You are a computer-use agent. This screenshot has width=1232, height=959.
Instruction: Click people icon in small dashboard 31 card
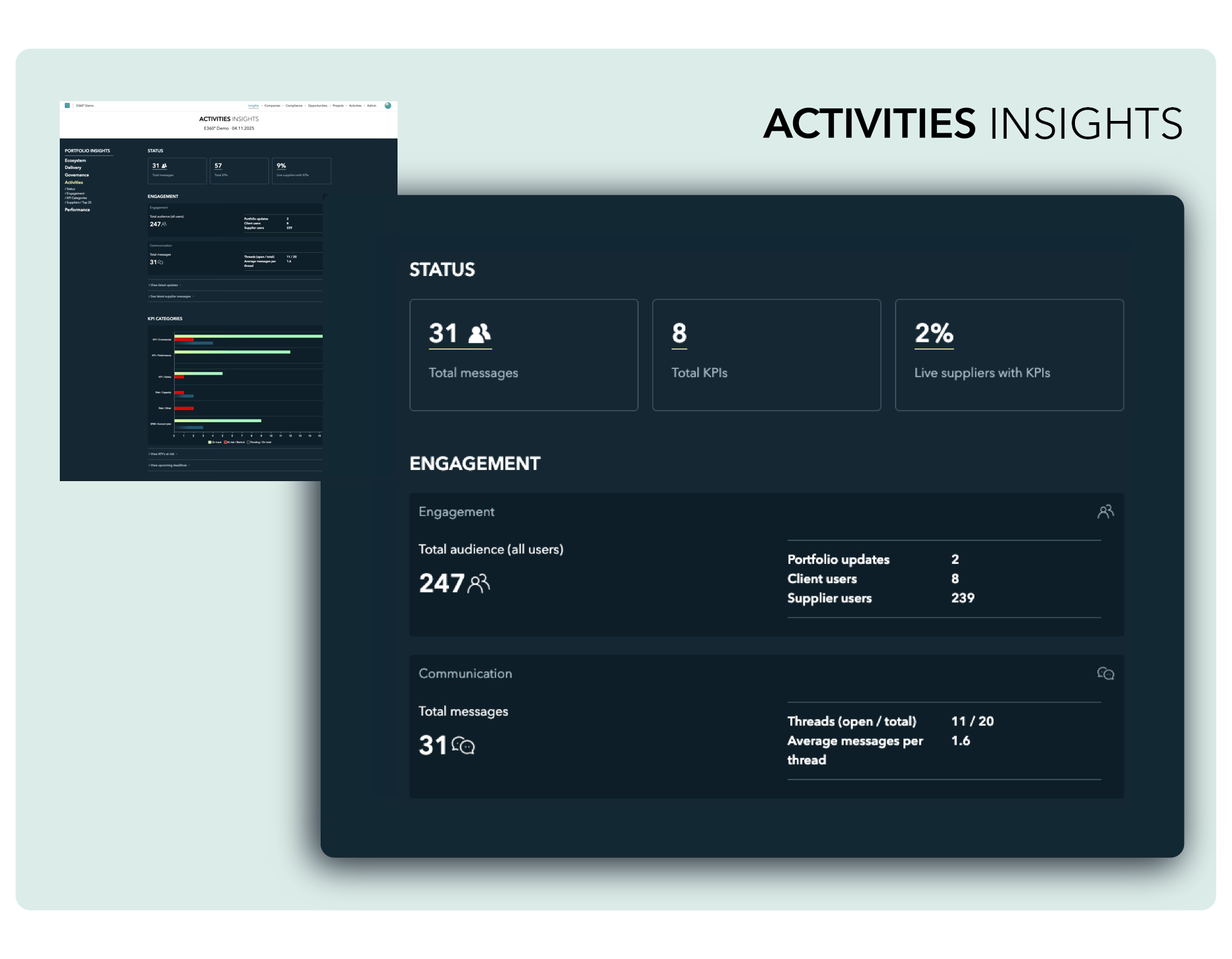pyautogui.click(x=164, y=166)
